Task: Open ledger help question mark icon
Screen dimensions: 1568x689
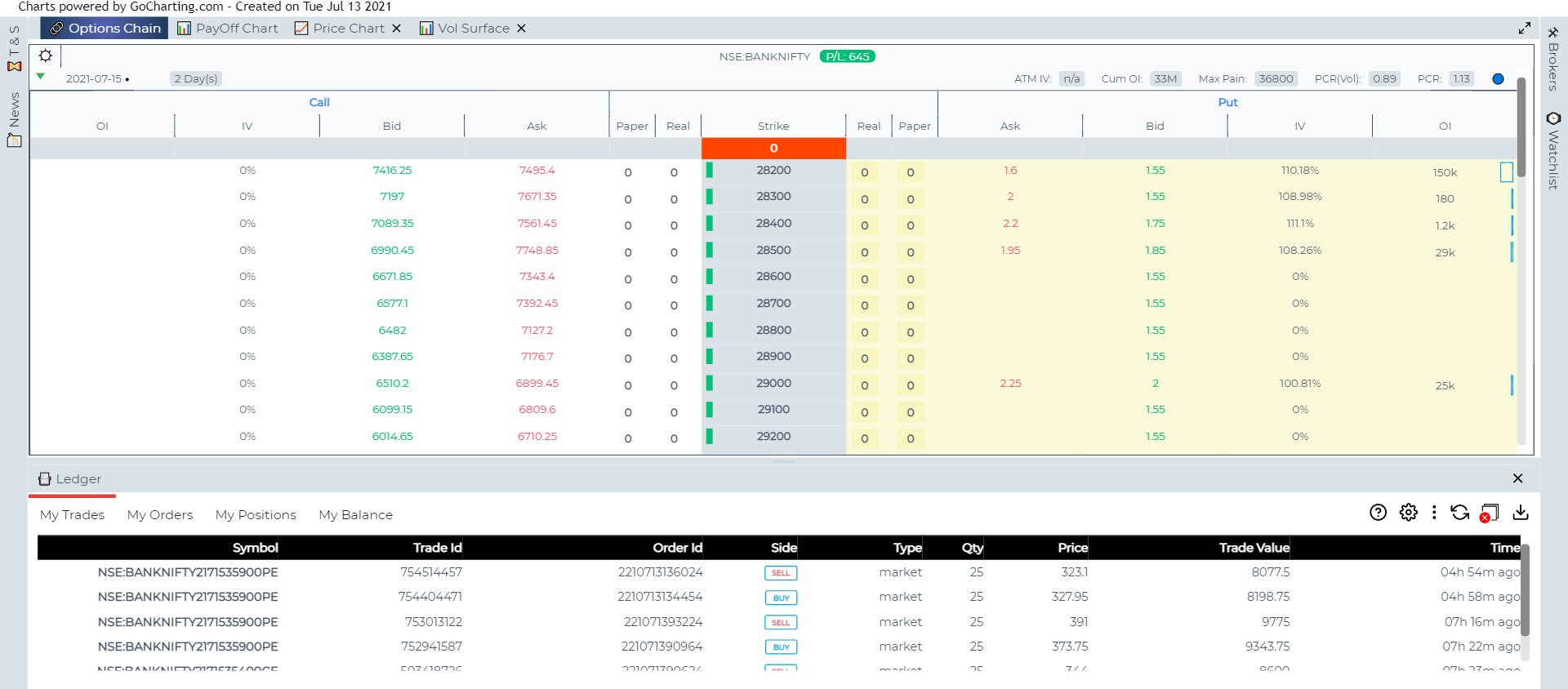Action: point(1378,513)
